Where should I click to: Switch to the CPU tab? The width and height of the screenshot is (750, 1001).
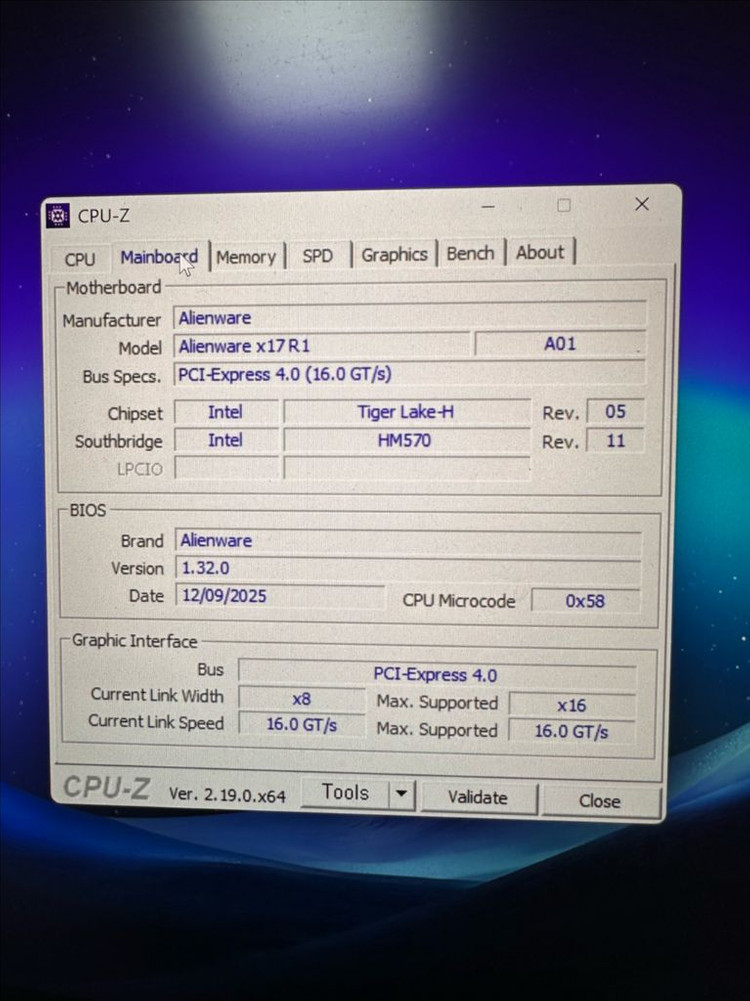tap(80, 259)
